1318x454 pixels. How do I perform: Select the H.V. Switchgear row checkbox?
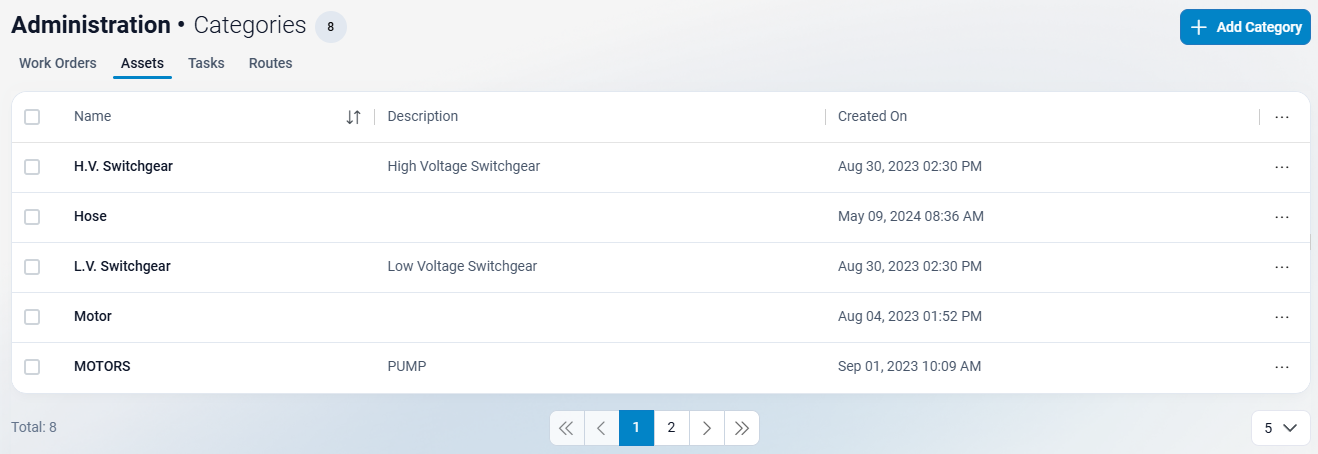click(32, 167)
